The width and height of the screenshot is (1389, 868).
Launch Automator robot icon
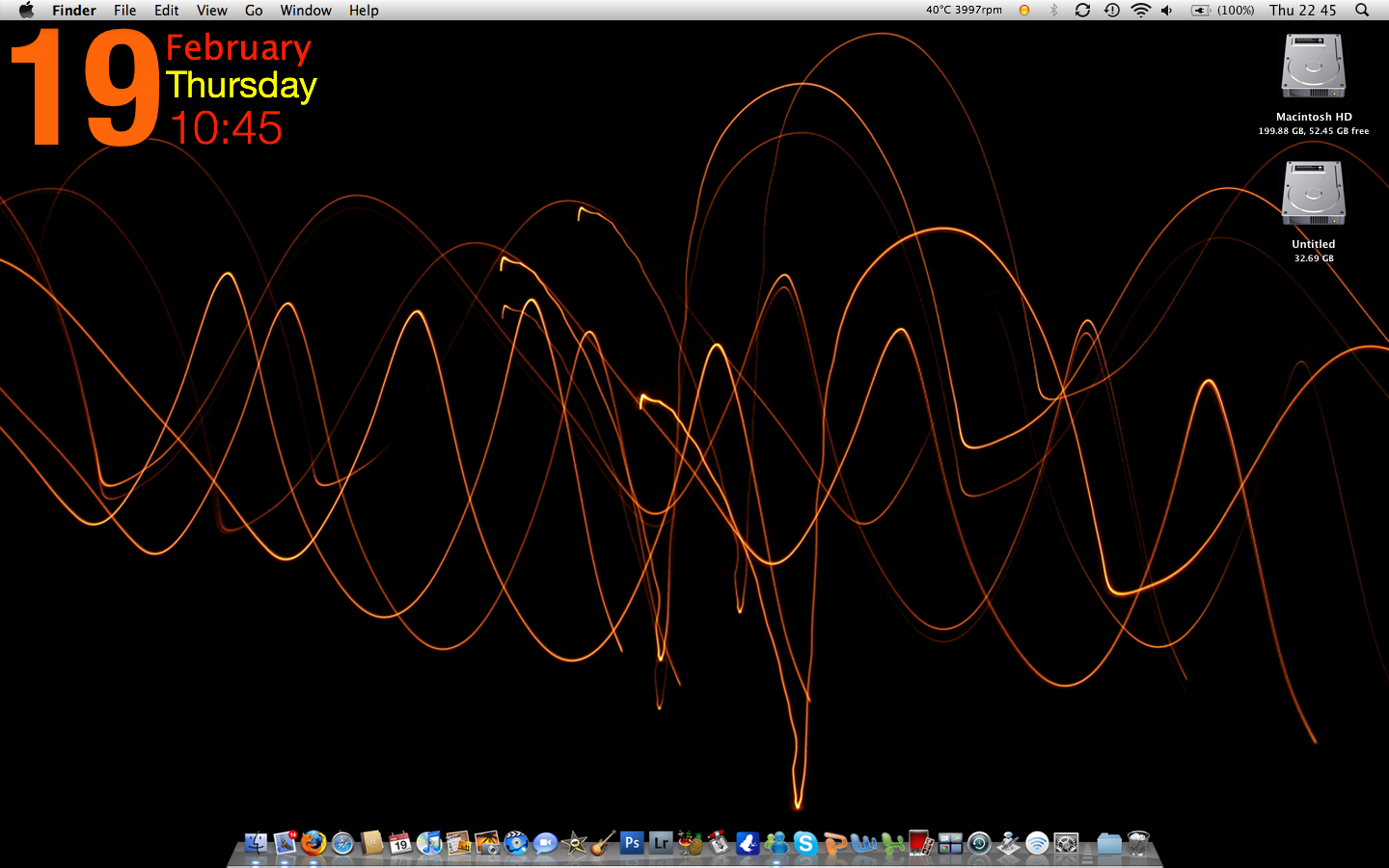click(x=1008, y=844)
